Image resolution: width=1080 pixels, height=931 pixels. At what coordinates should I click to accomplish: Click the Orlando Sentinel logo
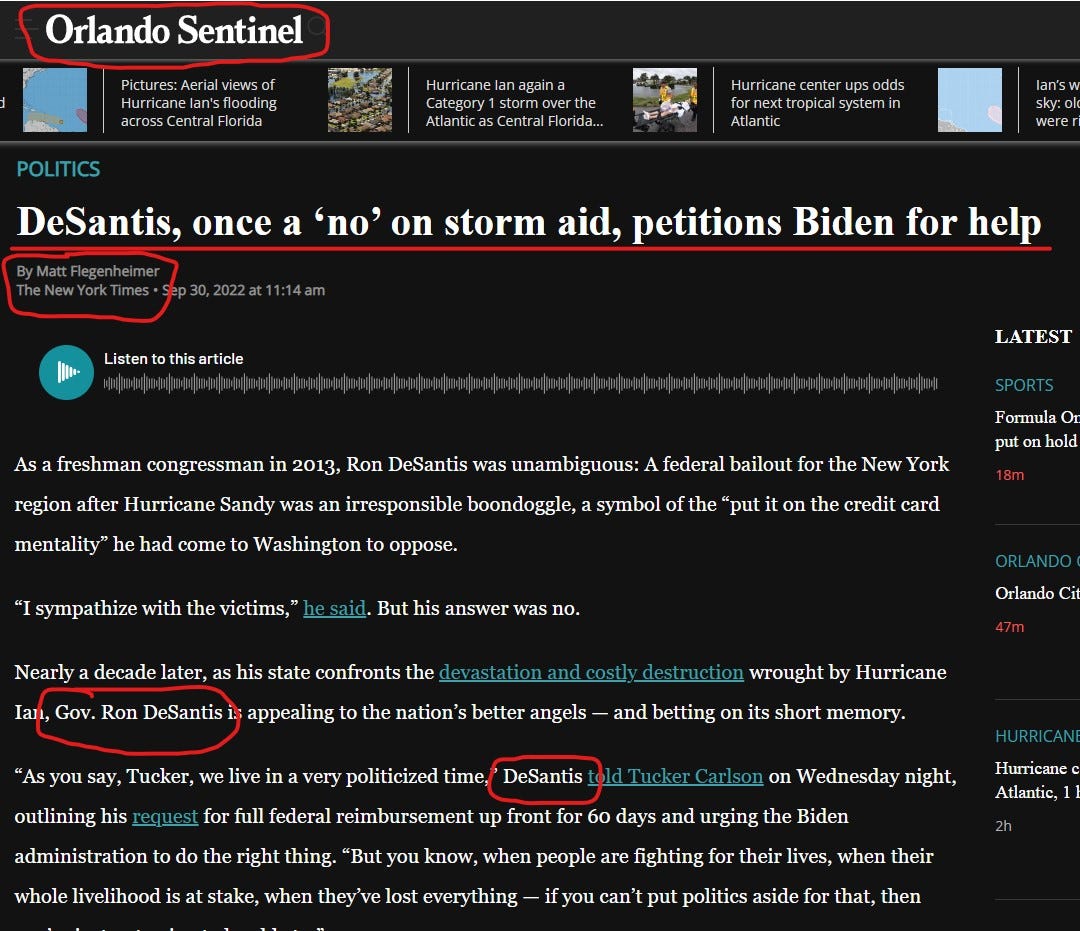174,30
